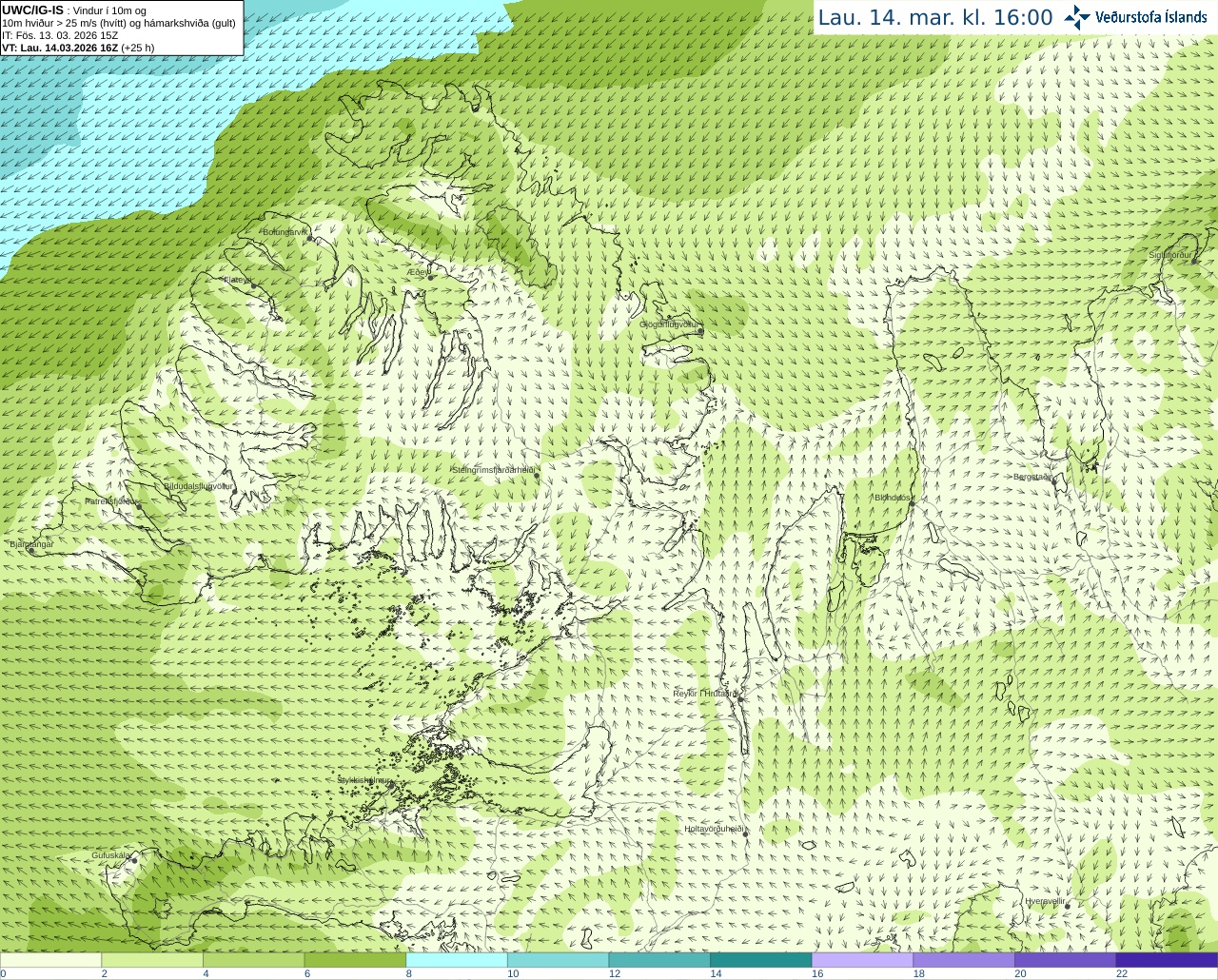Viewport: 1218px width, 980px height.
Task: Click the Veðurstofa Íslands logo icon
Action: (x=1077, y=17)
